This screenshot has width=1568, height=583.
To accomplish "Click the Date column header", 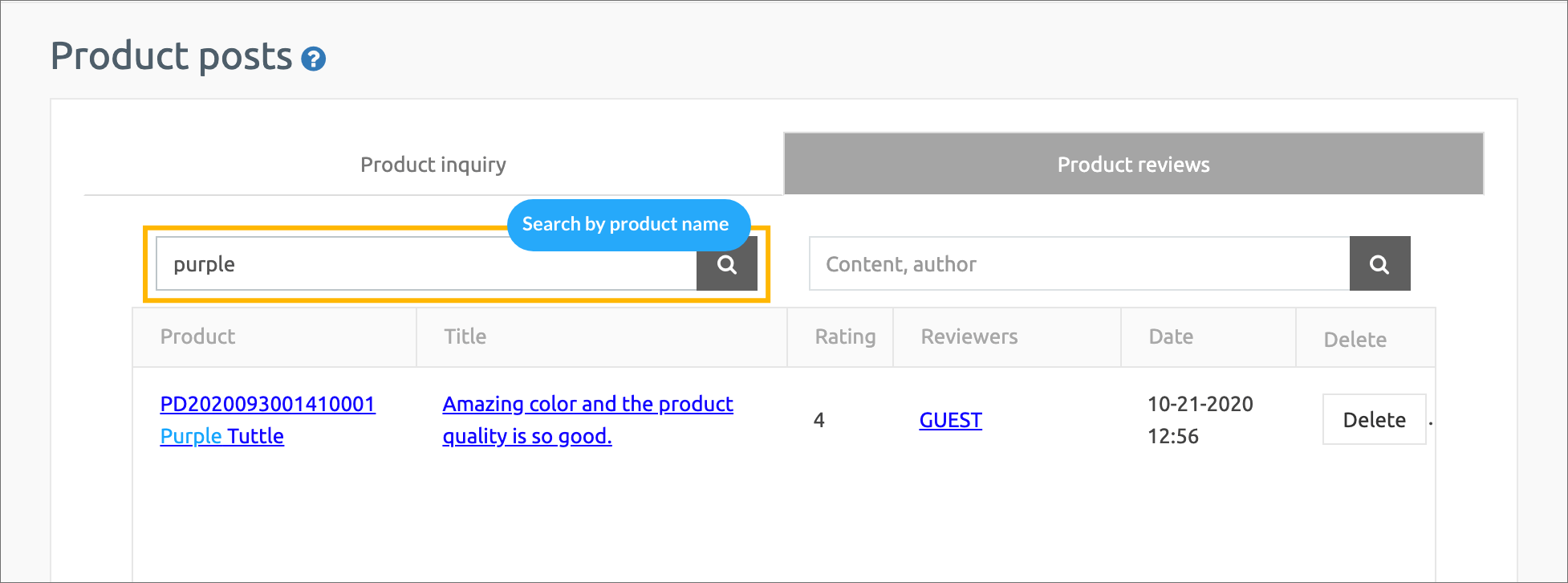I will pos(1170,336).
